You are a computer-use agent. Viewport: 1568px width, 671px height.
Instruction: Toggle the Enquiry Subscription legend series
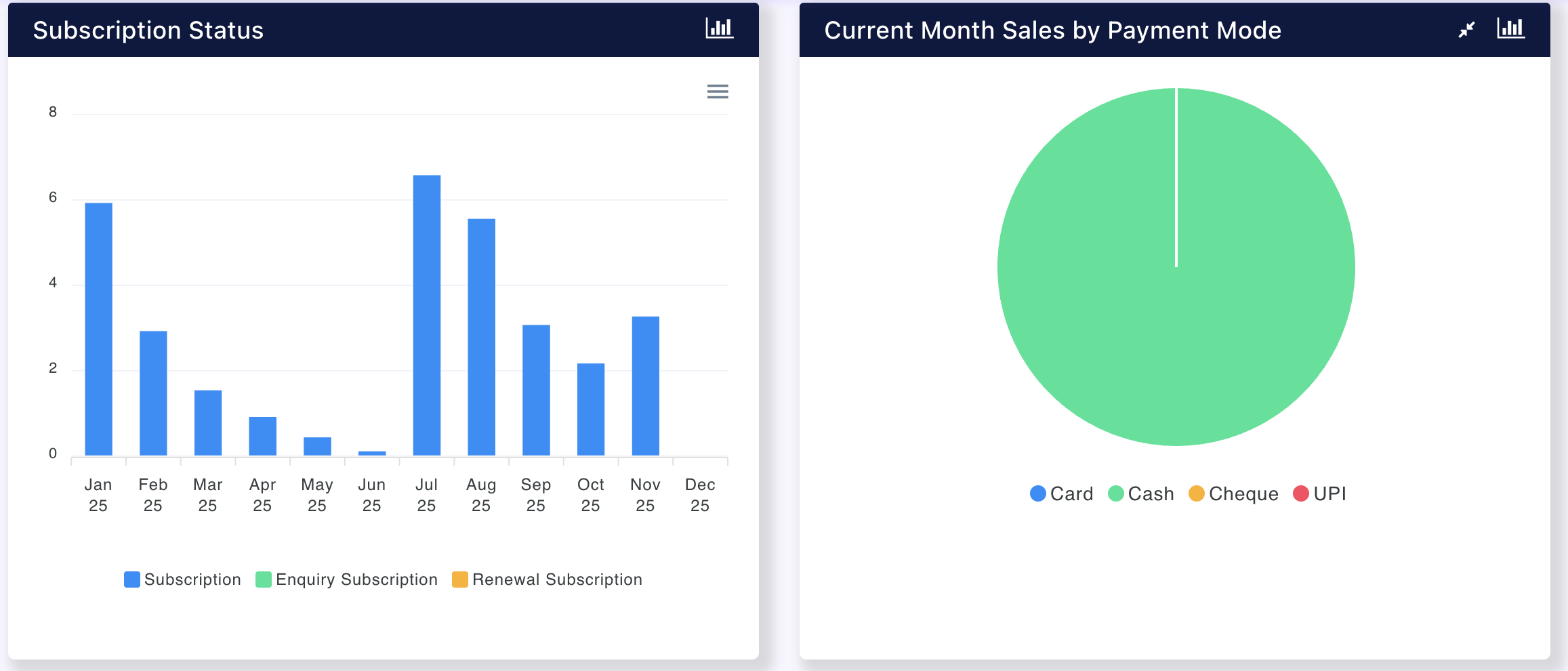pos(347,579)
